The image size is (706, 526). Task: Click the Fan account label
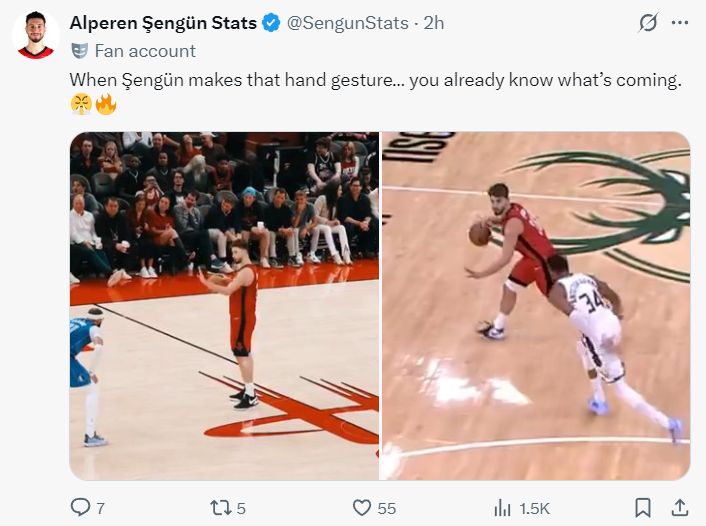tap(146, 51)
